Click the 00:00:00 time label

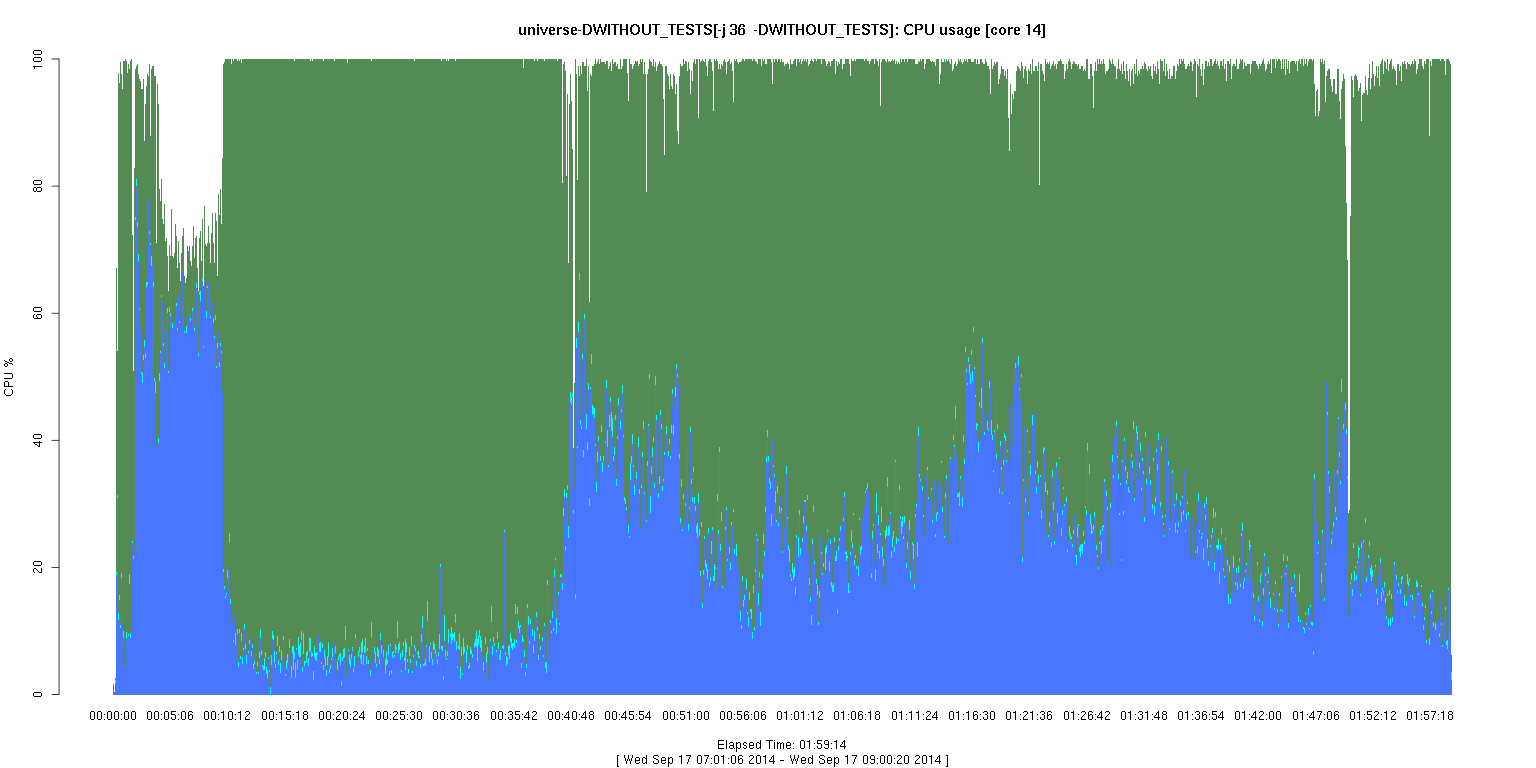tap(113, 716)
